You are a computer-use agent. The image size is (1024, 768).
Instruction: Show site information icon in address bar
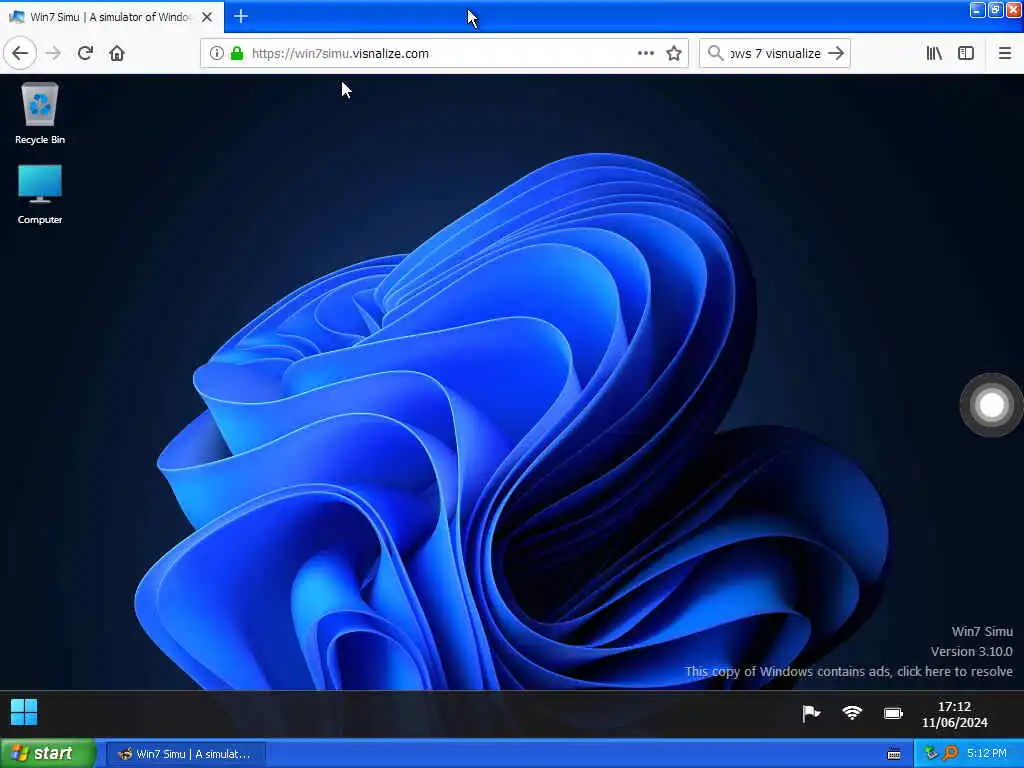(216, 53)
